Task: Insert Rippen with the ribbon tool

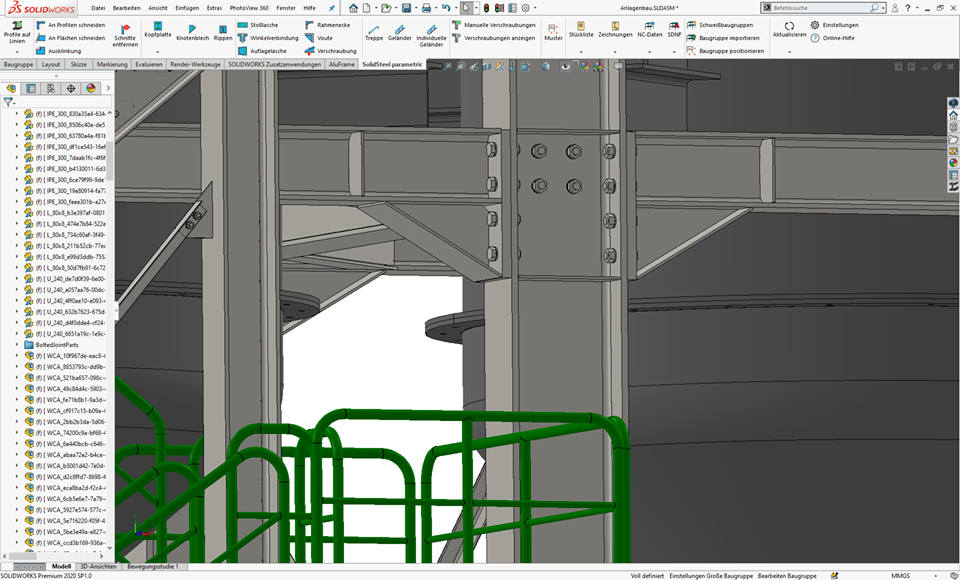Action: tap(223, 31)
